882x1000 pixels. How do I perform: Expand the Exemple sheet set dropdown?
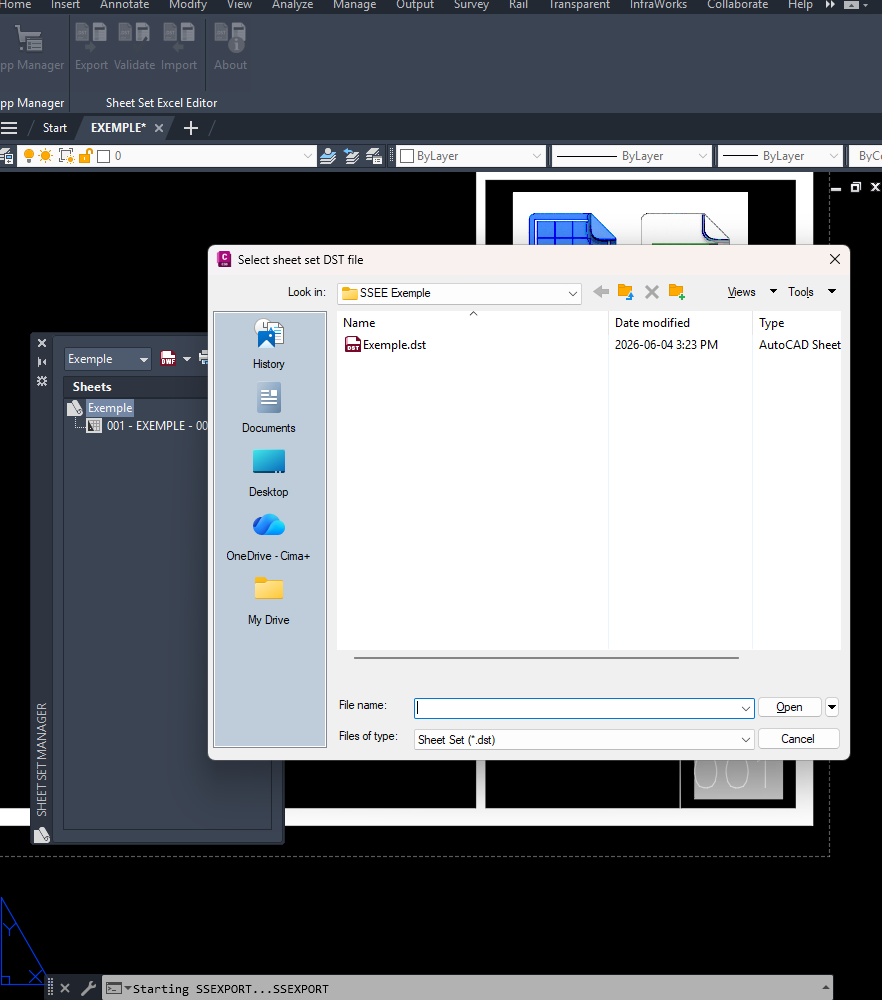point(143,359)
